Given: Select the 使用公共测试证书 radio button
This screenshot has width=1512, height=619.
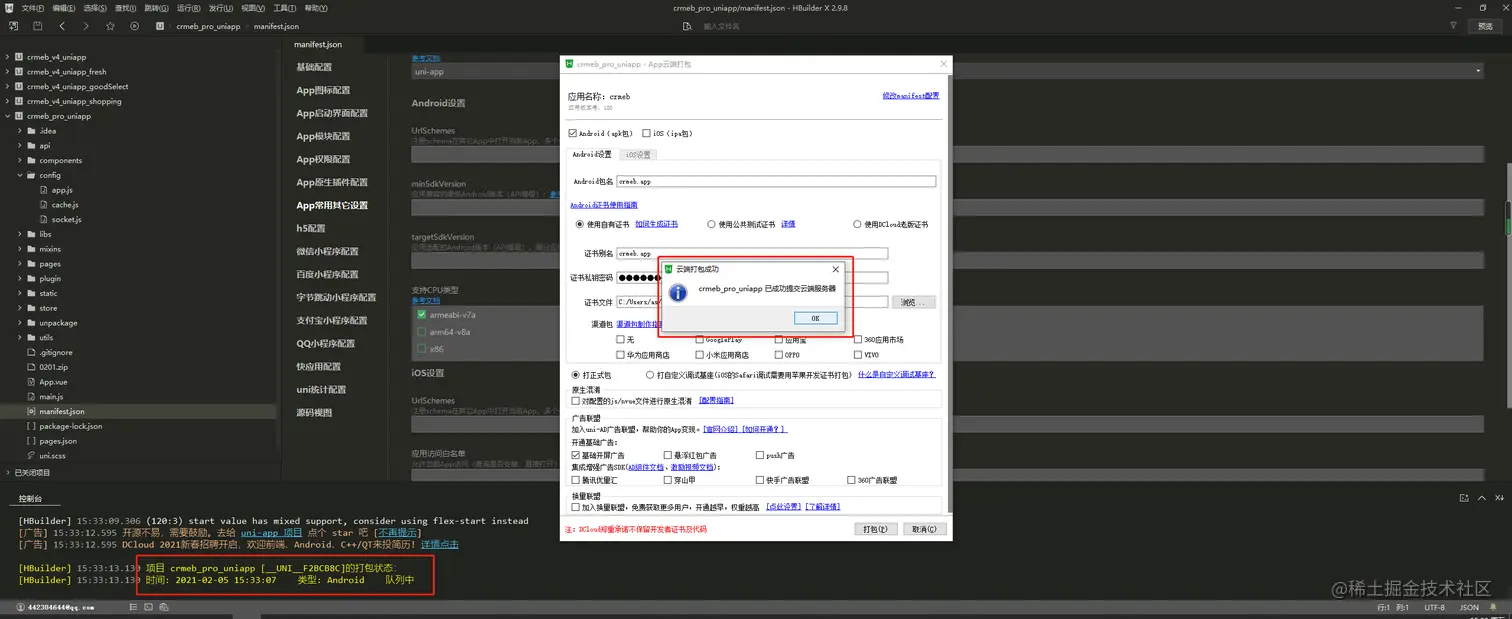Looking at the screenshot, I should (x=711, y=224).
